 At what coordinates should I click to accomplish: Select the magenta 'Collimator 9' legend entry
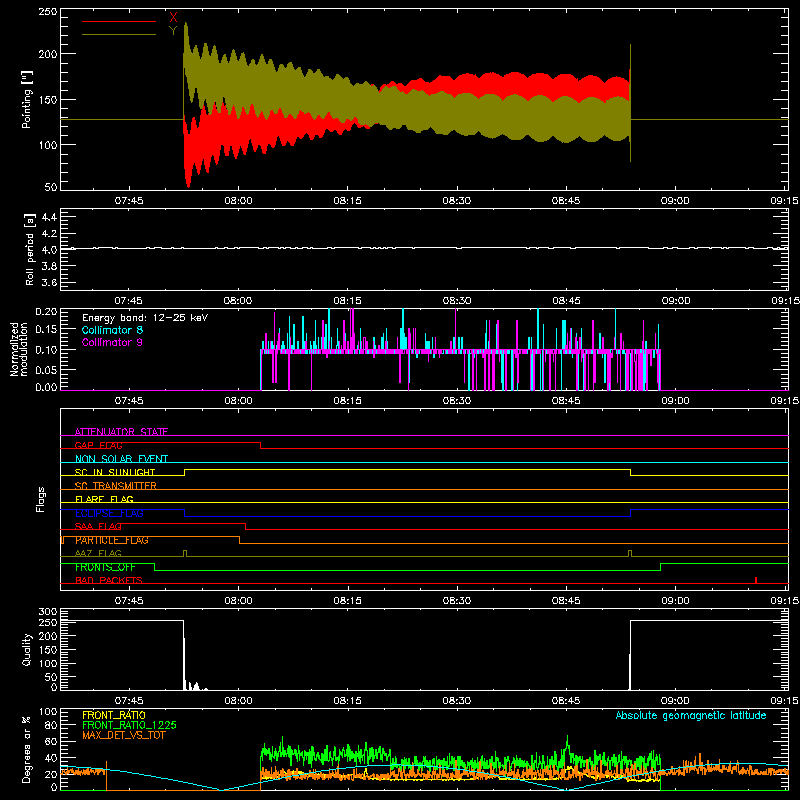112,342
